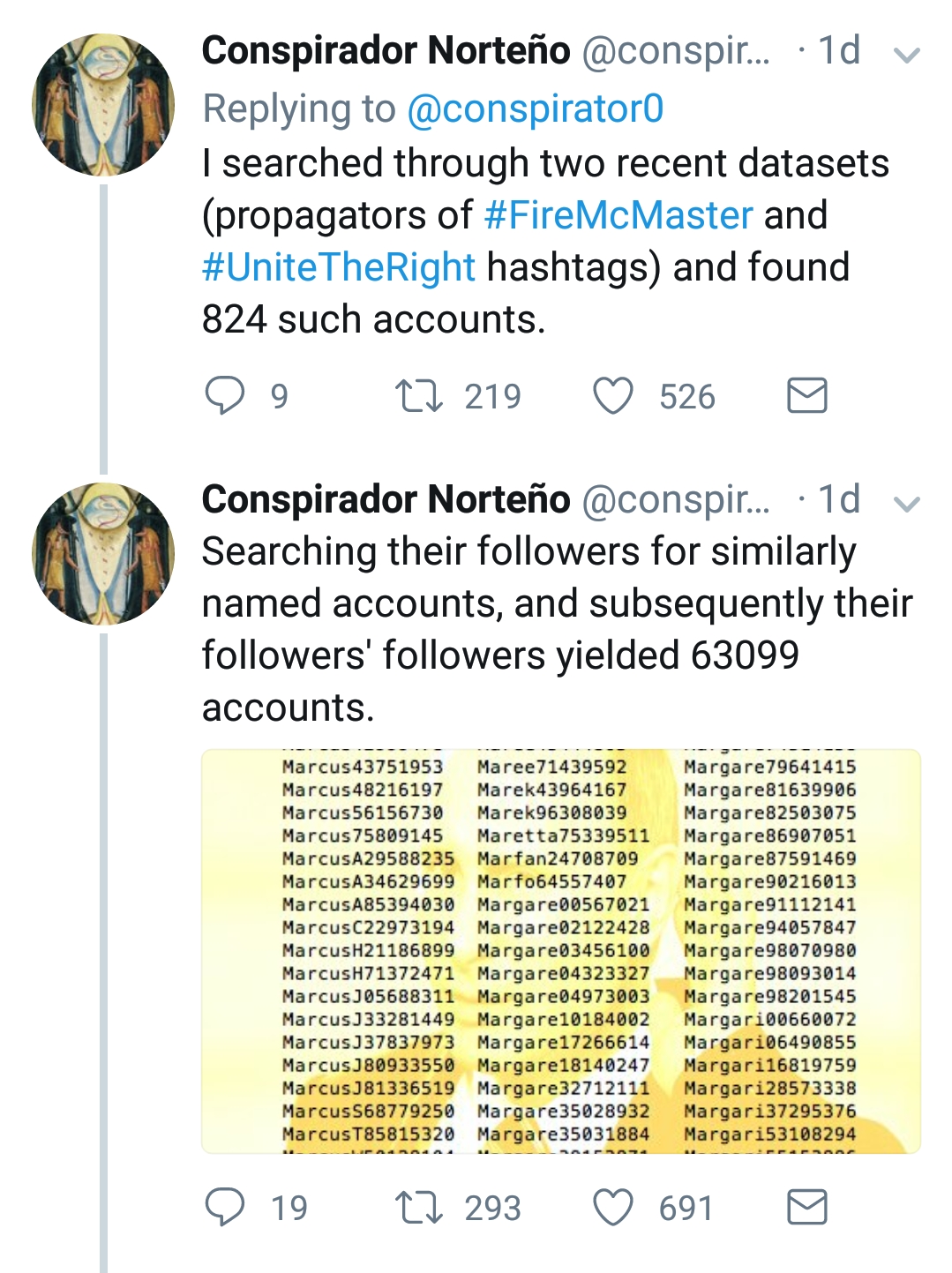Click the first tweet's 1d timestamp
This screenshot has width=952, height=1273.
click(x=839, y=51)
